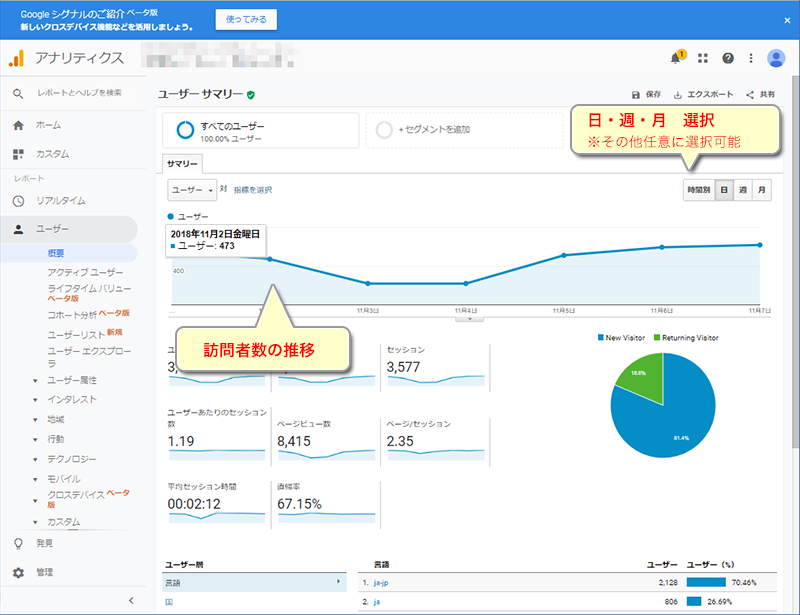Click the 指標を選択 link

[252, 189]
